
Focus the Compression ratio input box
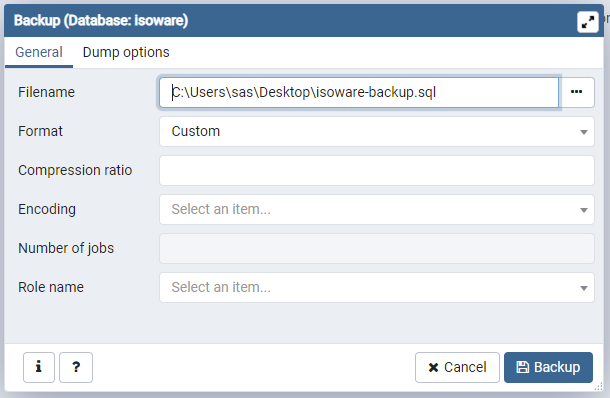click(377, 170)
